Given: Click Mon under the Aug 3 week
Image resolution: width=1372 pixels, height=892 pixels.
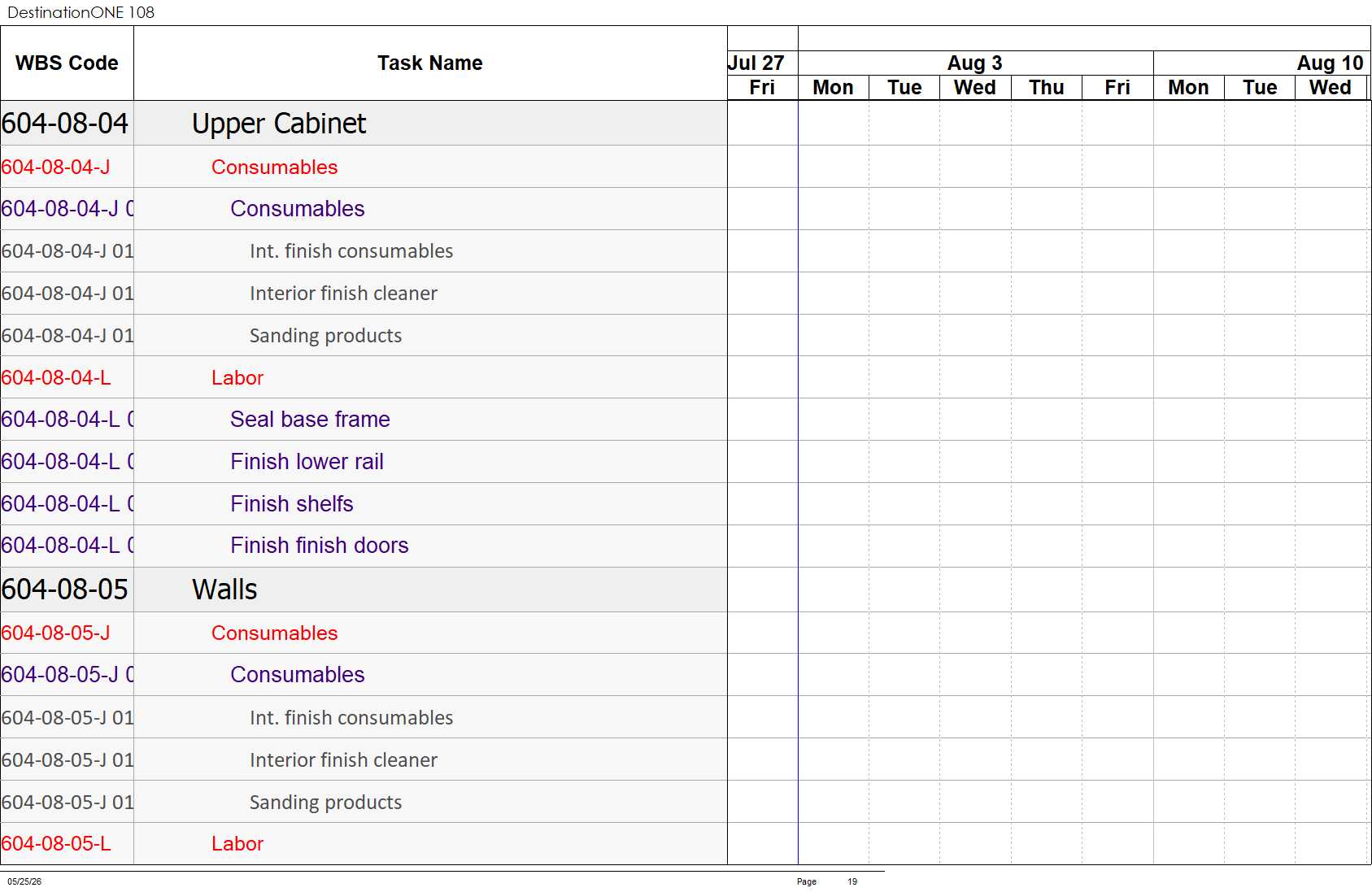Looking at the screenshot, I should [833, 88].
